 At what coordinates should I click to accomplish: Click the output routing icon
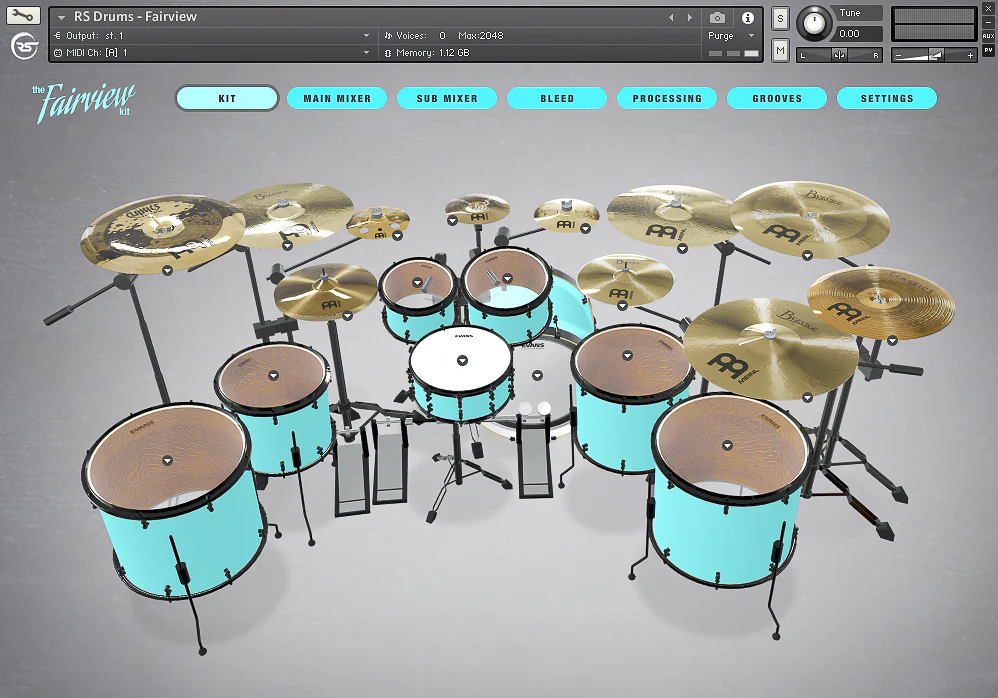58,36
